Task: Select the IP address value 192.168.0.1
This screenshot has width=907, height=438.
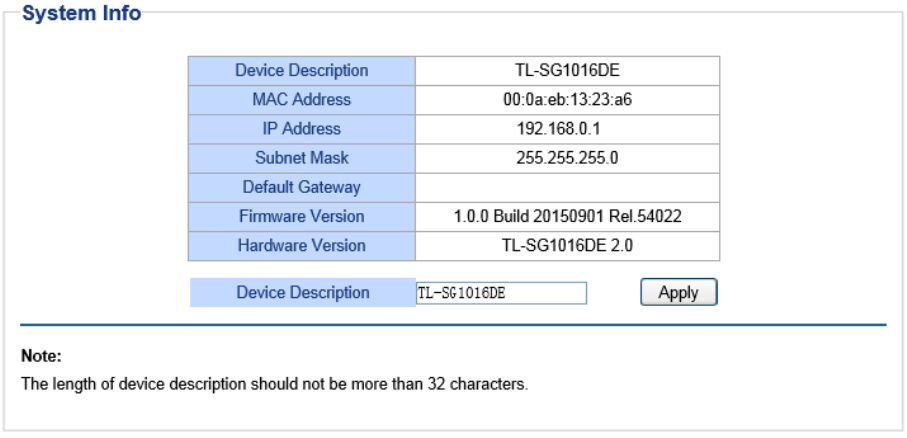Action: tap(567, 129)
